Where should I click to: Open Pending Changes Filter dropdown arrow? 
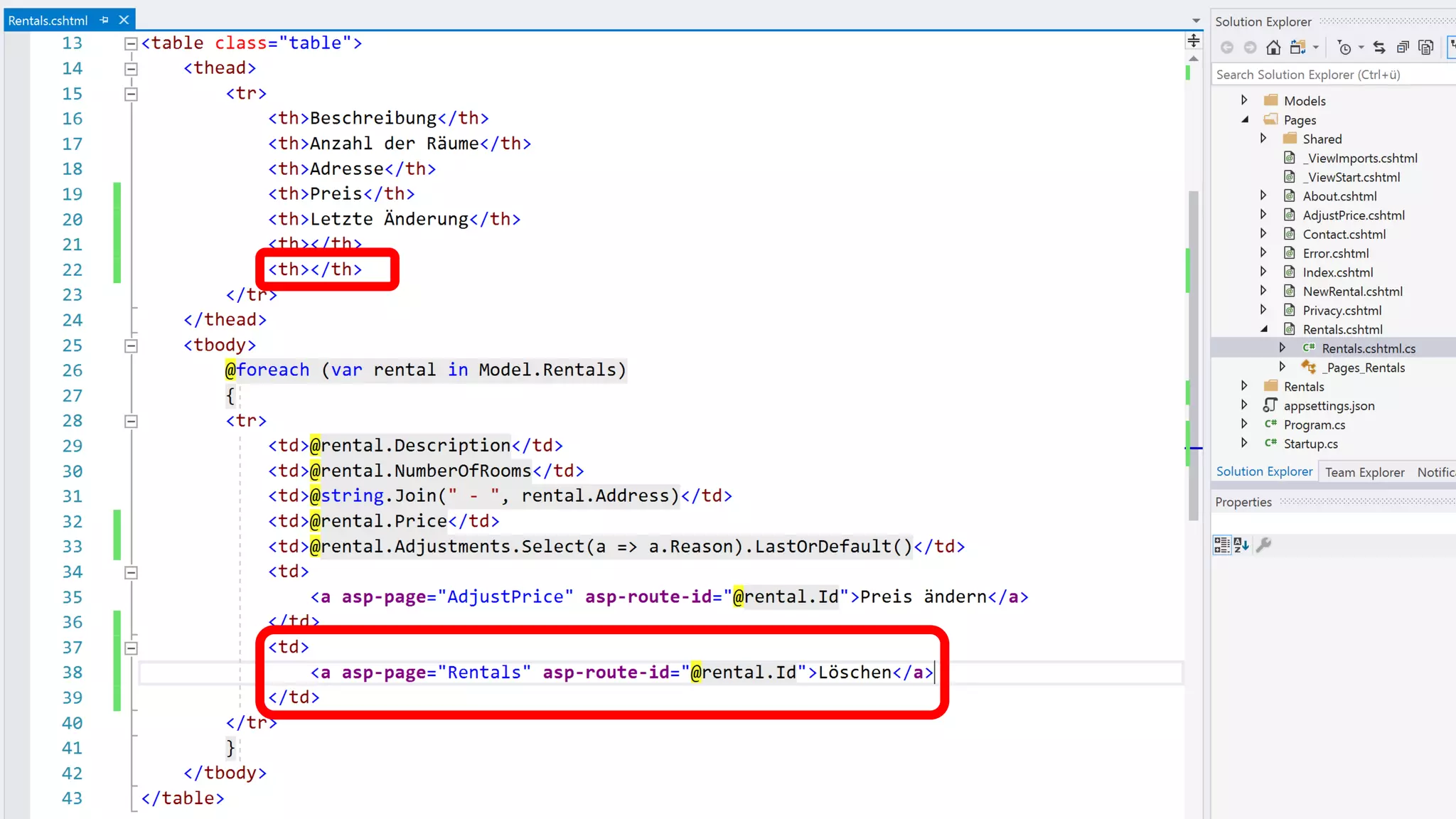tap(1361, 48)
